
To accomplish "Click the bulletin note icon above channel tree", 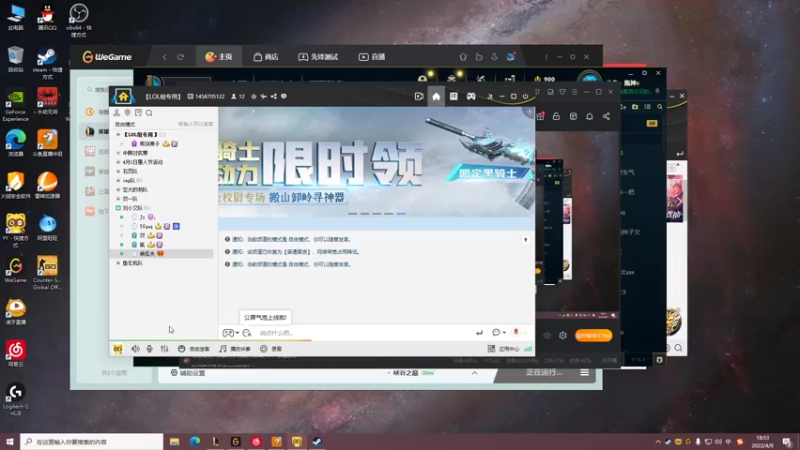I will (138, 113).
